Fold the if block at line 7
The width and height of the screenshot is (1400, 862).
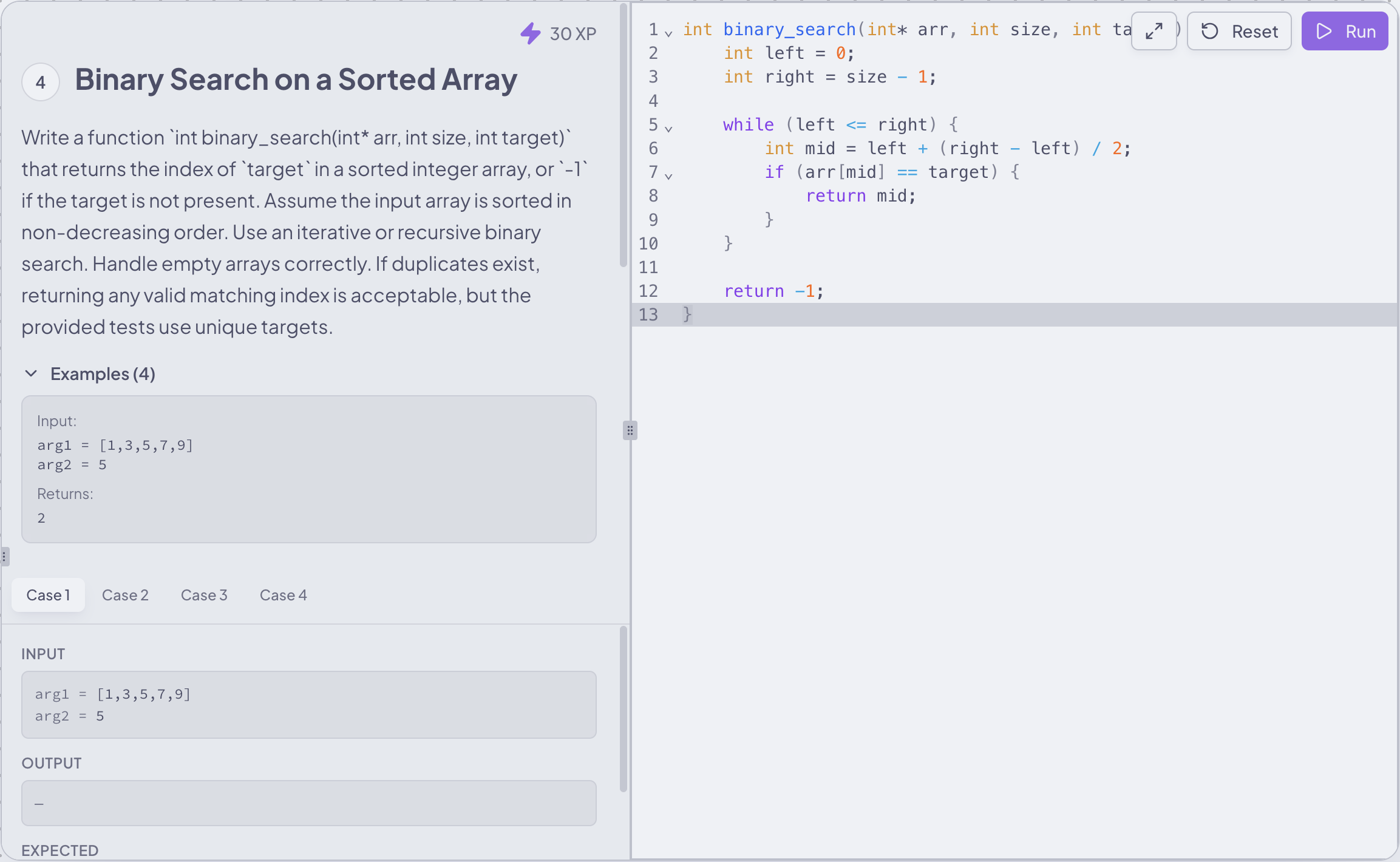click(x=668, y=176)
